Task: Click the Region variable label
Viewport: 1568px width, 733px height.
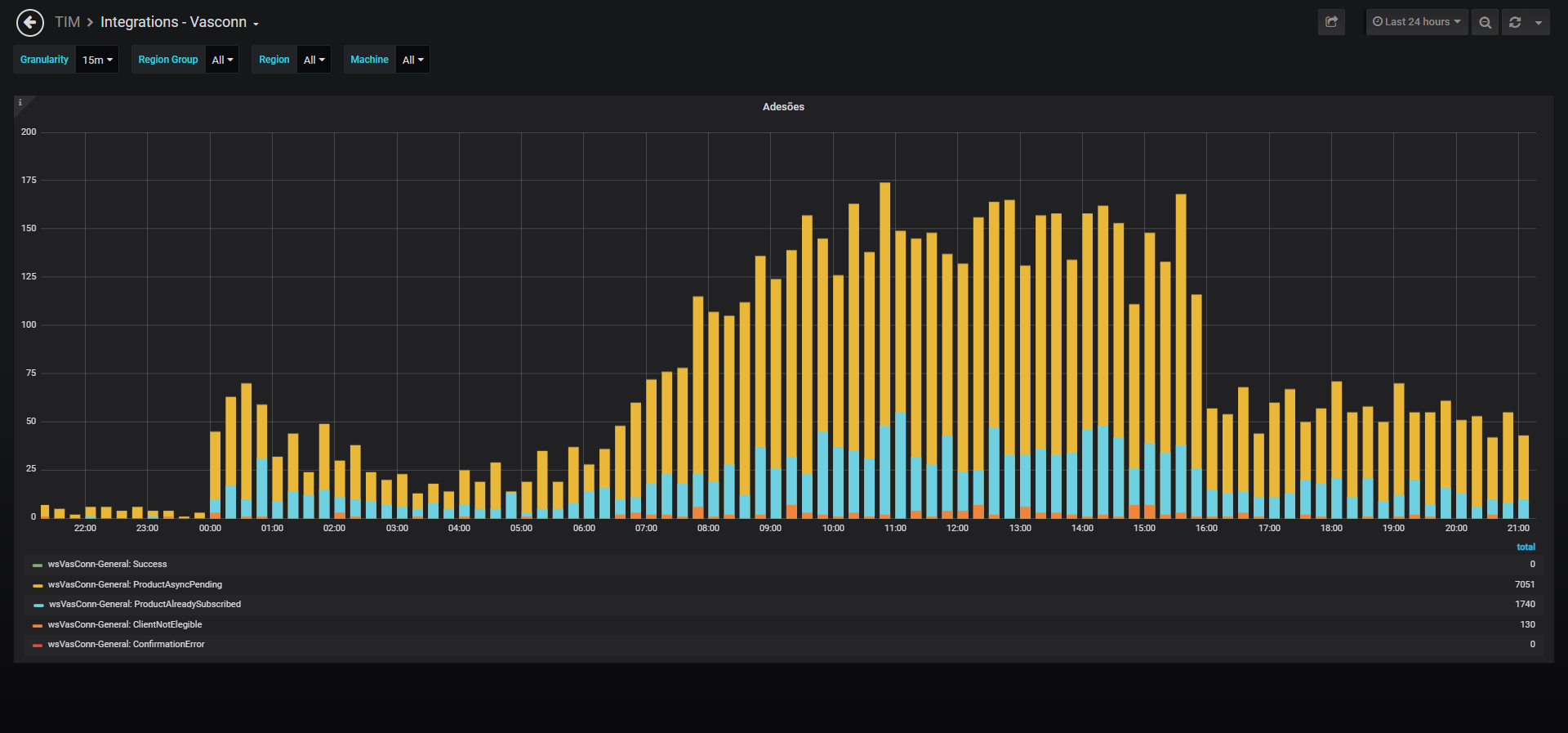Action: [274, 60]
